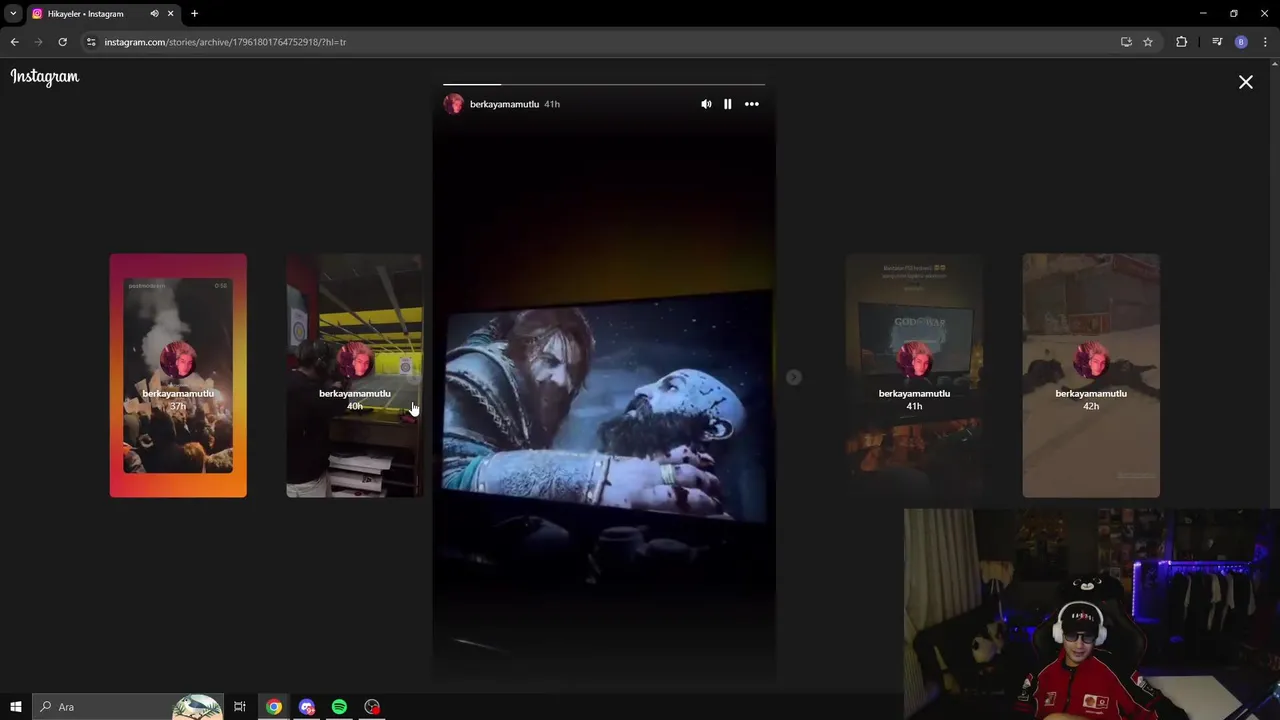Open the 37h story thumbnail
This screenshot has height=720, width=1280.
pyautogui.click(x=178, y=375)
